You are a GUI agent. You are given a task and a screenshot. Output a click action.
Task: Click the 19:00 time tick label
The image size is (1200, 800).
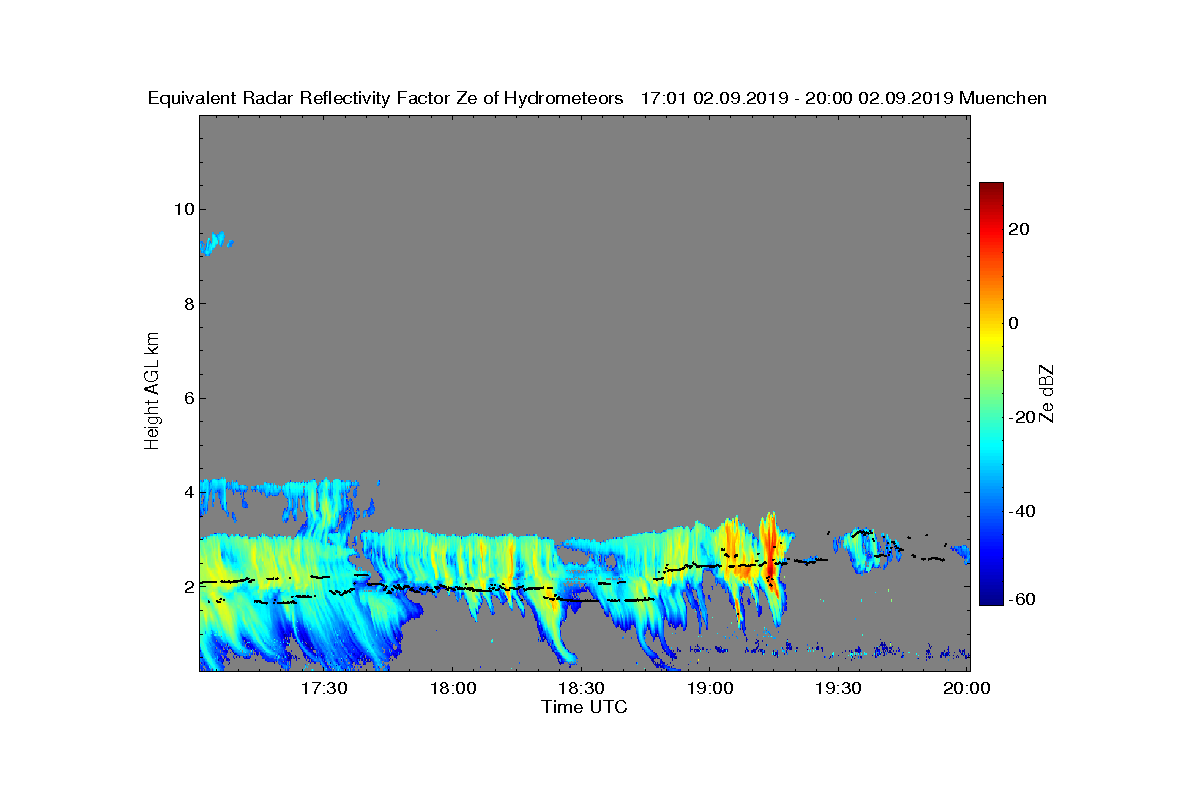(710, 689)
